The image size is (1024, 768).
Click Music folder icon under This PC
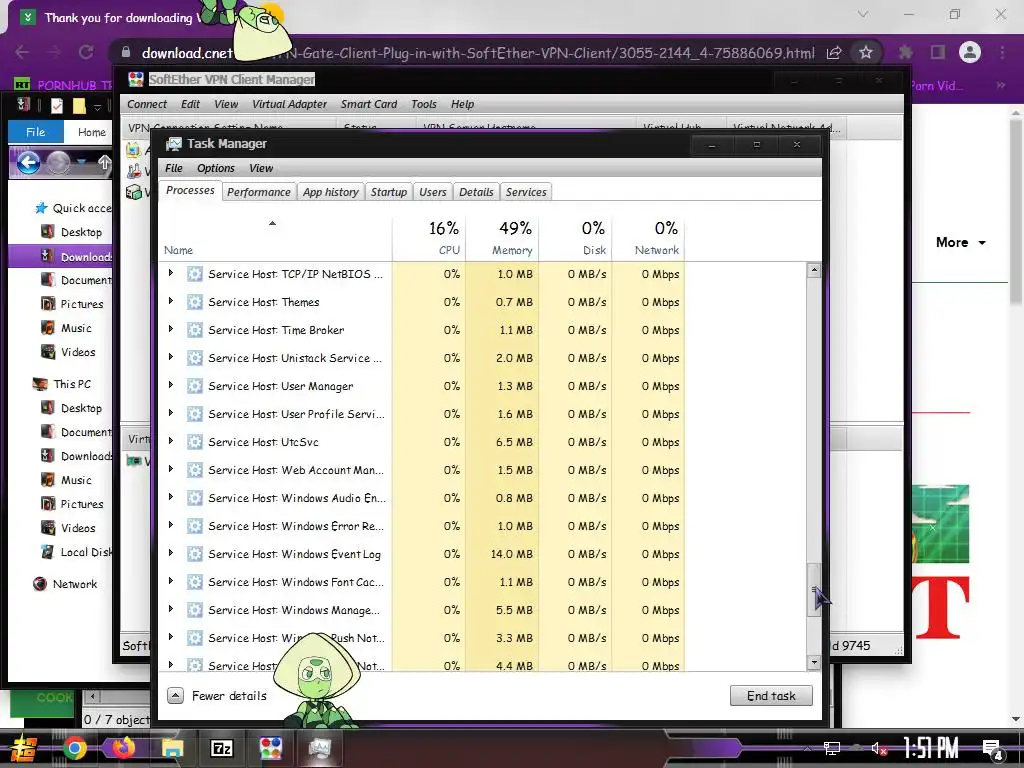tap(48, 480)
